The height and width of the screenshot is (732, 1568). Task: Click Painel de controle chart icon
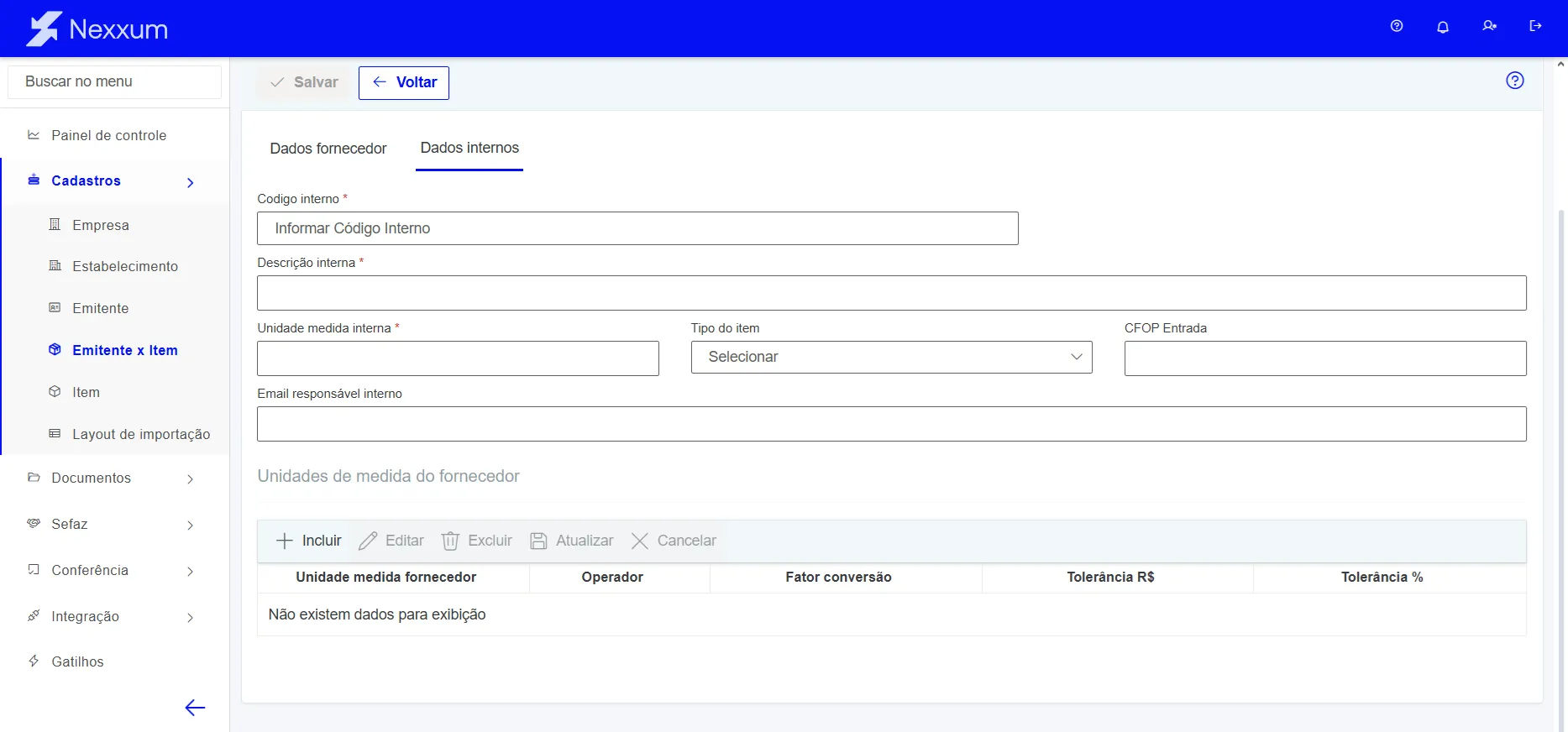click(x=34, y=135)
